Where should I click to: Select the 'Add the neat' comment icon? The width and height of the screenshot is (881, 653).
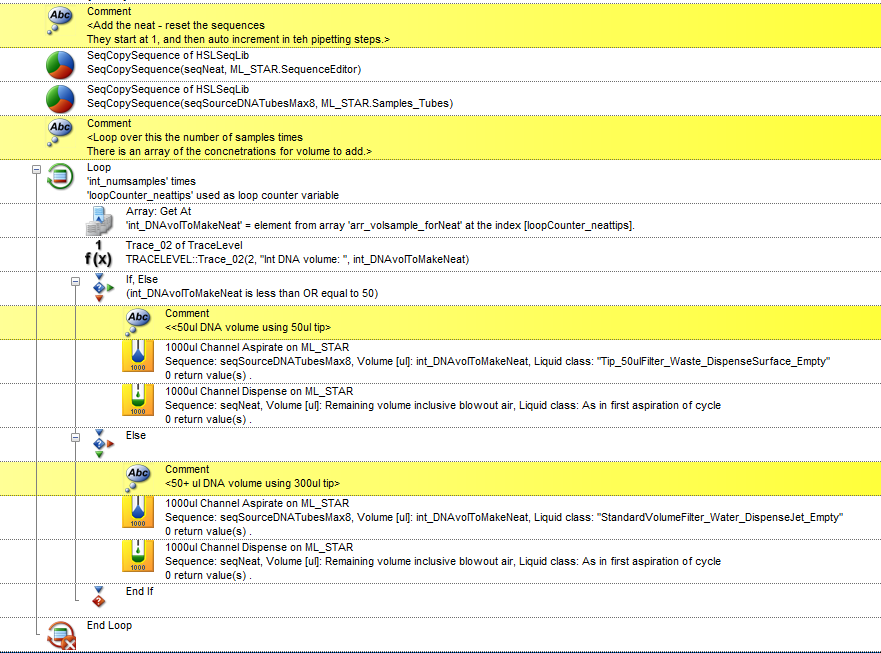60,19
